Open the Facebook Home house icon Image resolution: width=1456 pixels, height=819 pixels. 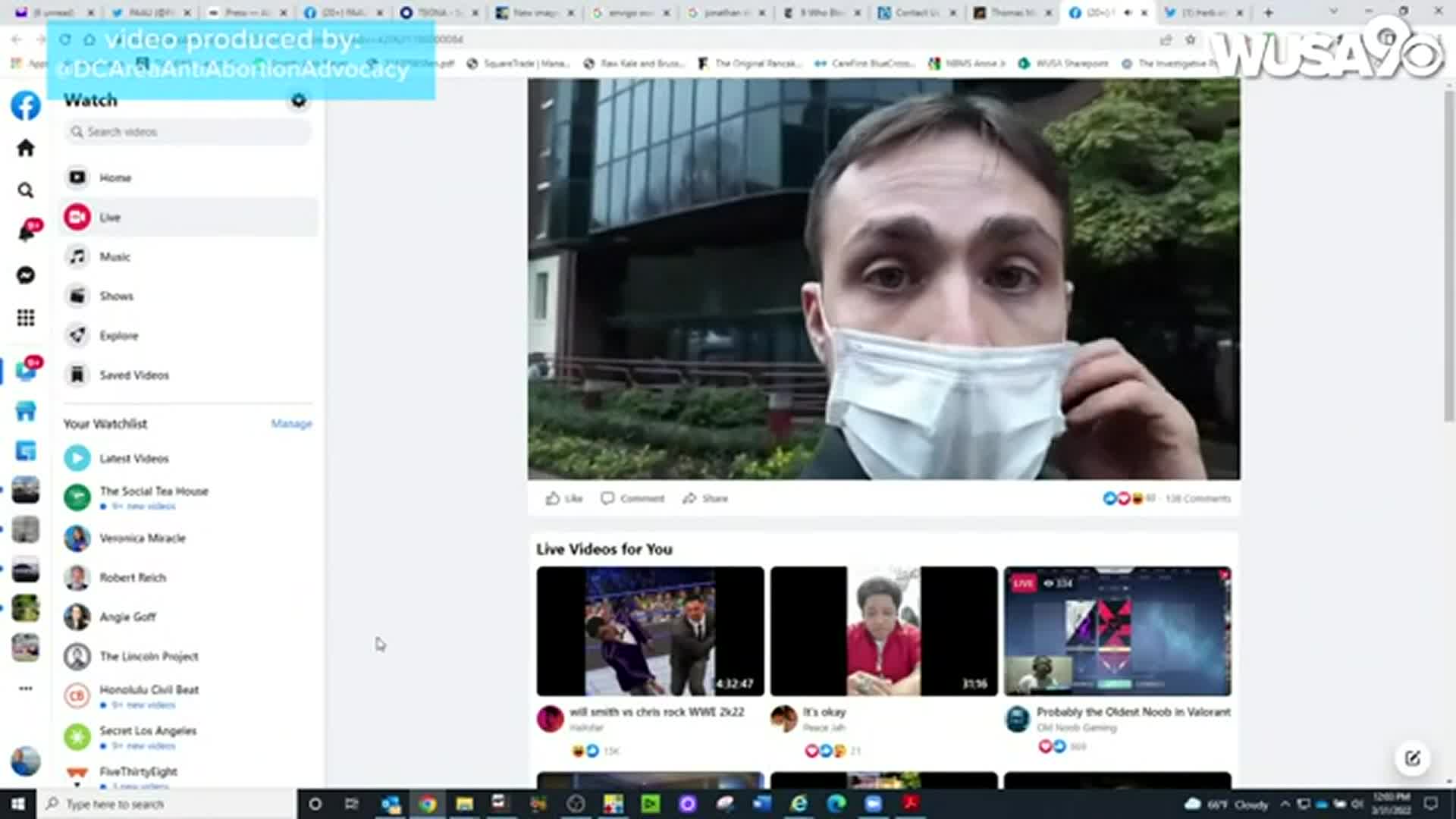(x=25, y=148)
